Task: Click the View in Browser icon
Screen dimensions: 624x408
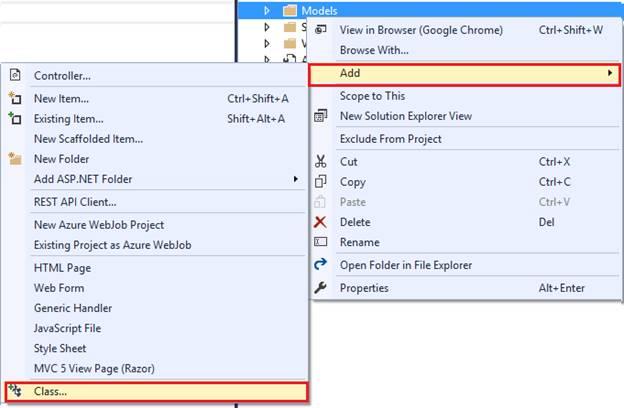Action: coord(321,30)
